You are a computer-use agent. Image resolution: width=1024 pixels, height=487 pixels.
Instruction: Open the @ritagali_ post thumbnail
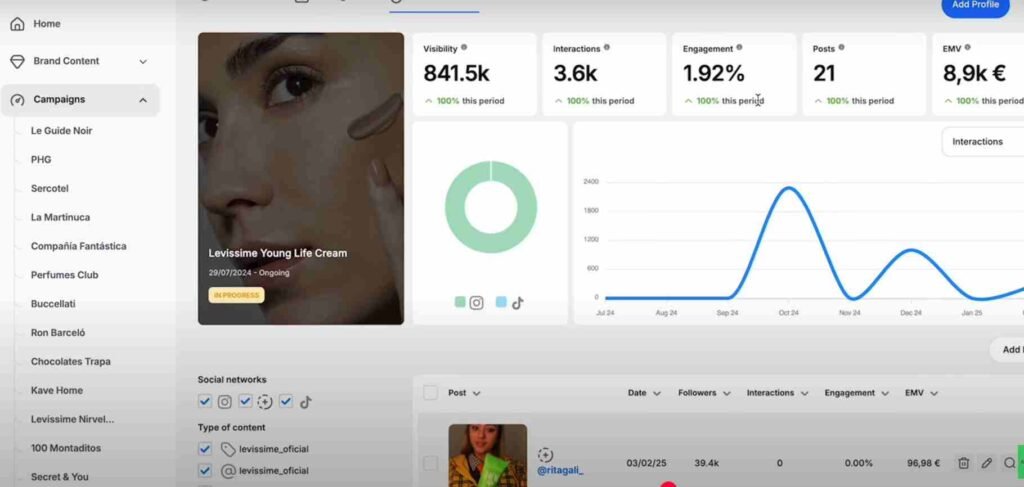tap(488, 456)
